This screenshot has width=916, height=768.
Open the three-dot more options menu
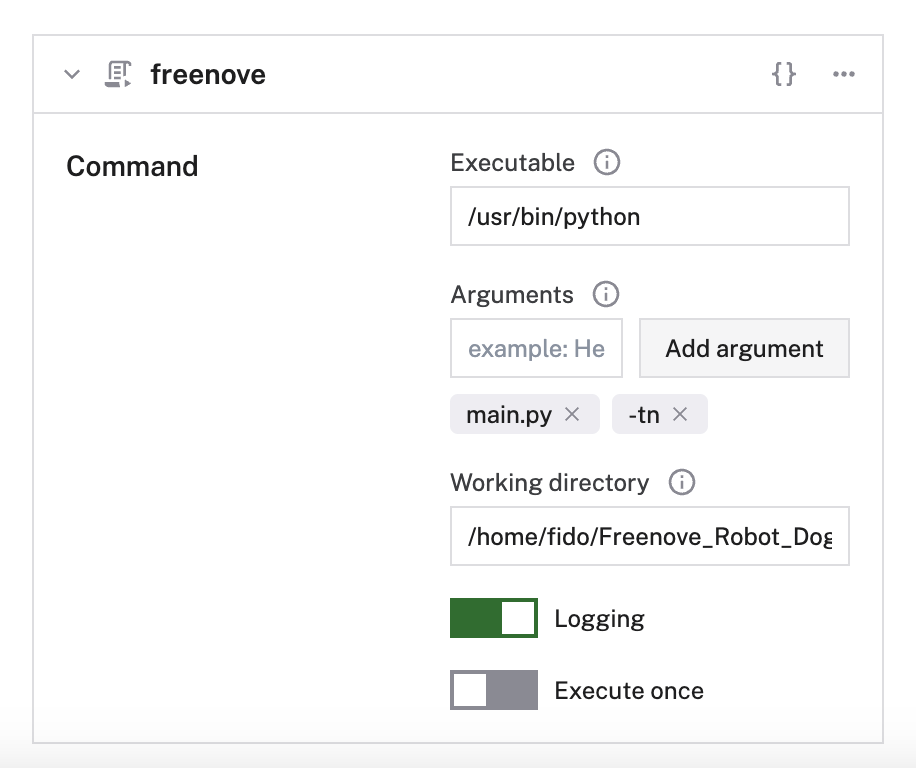(x=844, y=75)
